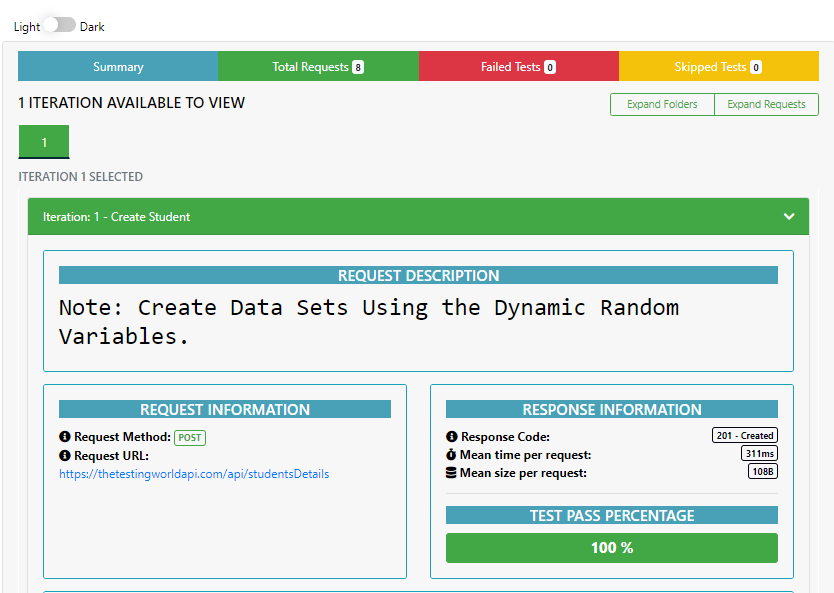Viewport: 834px width, 593px height.
Task: Select iteration 1 button
Action: [x=44, y=142]
